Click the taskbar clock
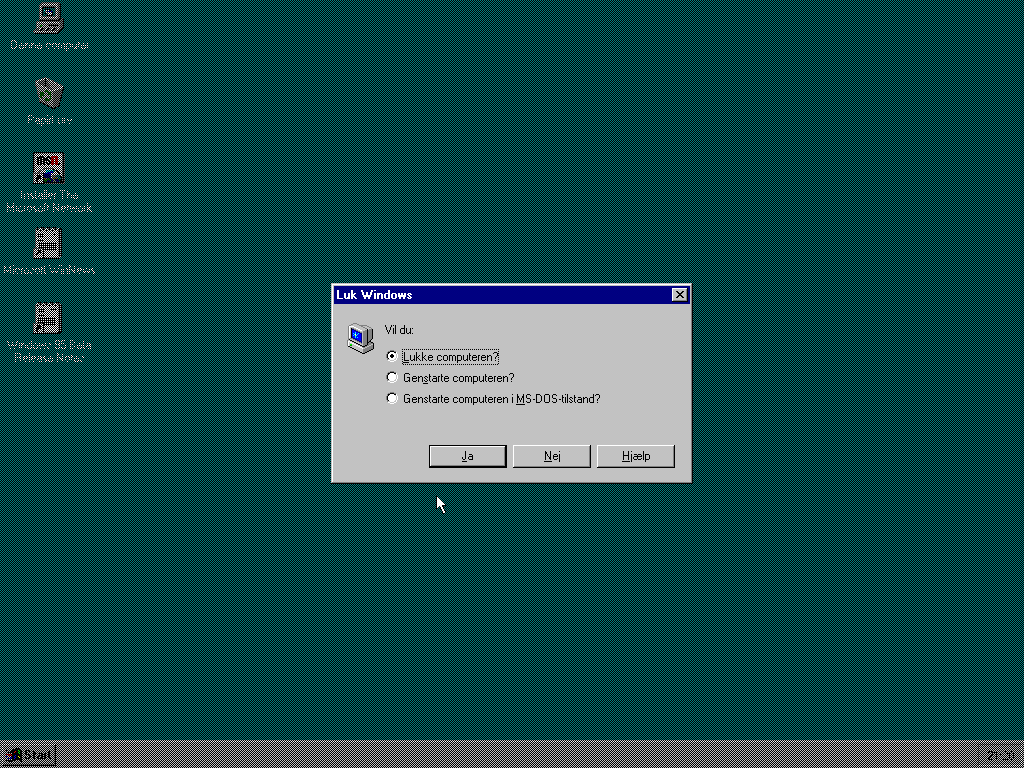 (1000, 756)
